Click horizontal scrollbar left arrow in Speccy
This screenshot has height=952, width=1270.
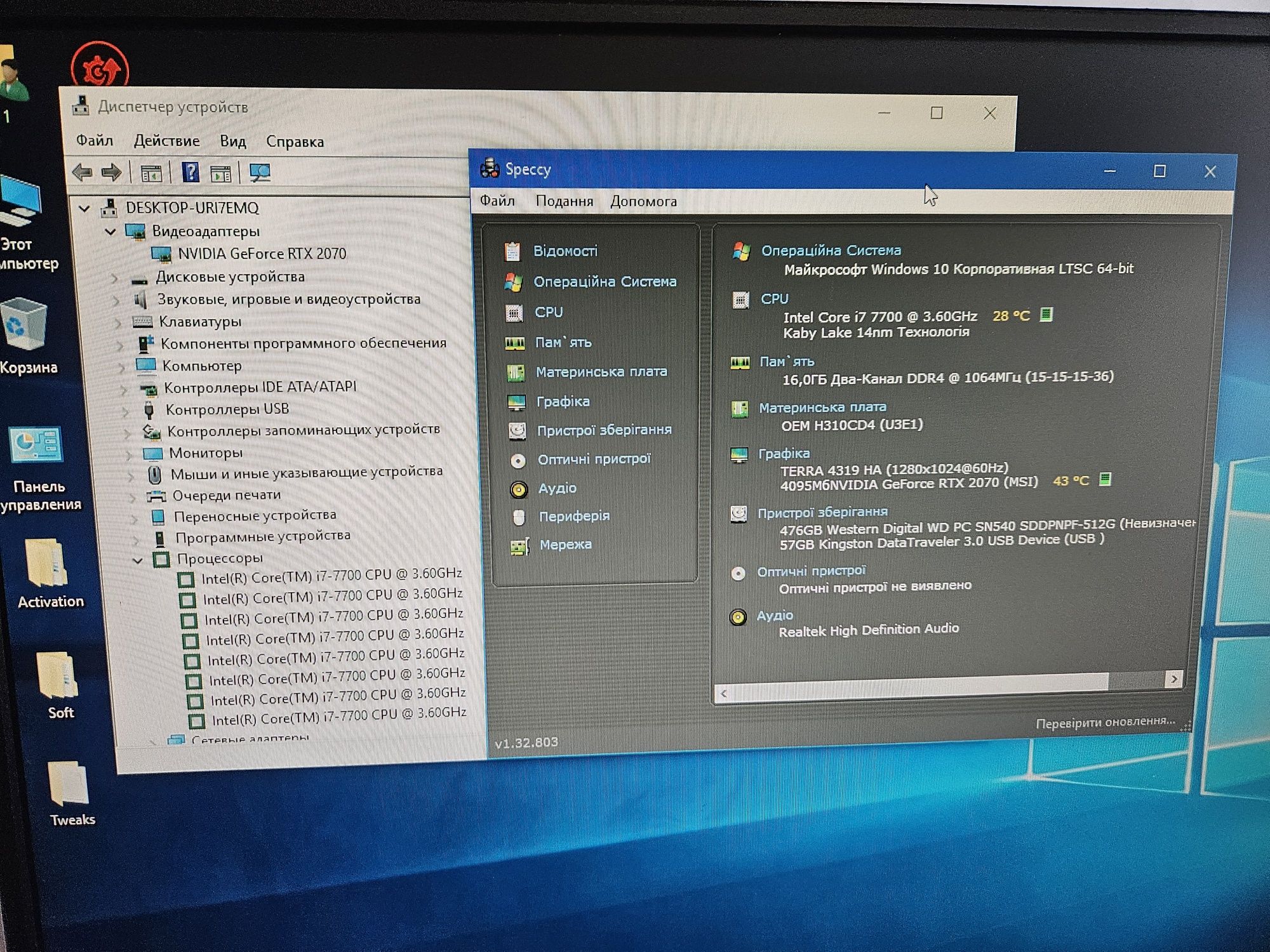pos(723,694)
